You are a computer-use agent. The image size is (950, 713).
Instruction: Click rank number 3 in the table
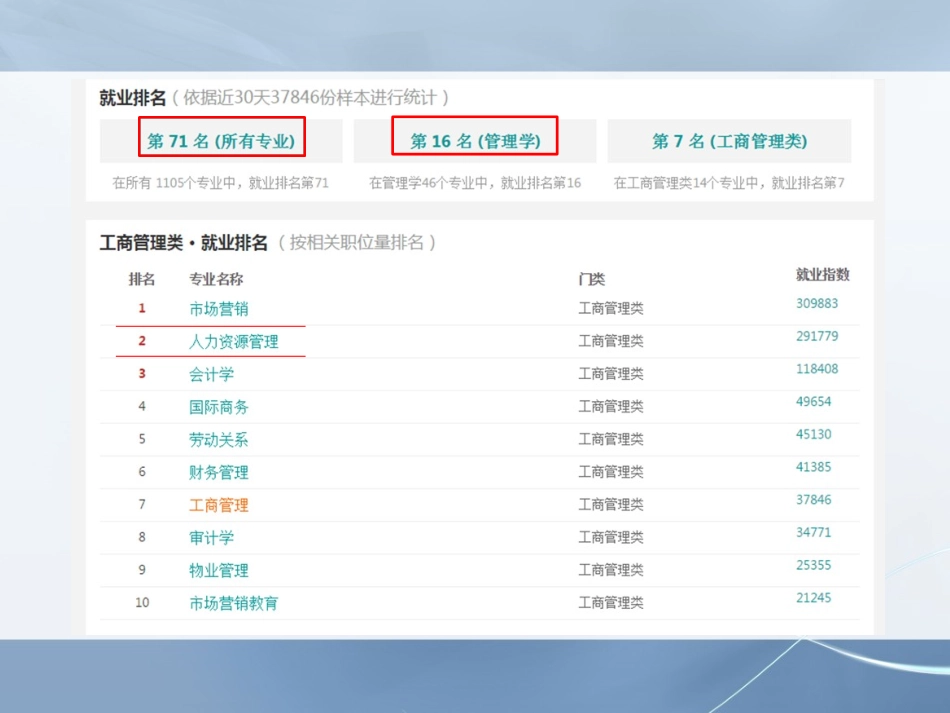coord(142,374)
